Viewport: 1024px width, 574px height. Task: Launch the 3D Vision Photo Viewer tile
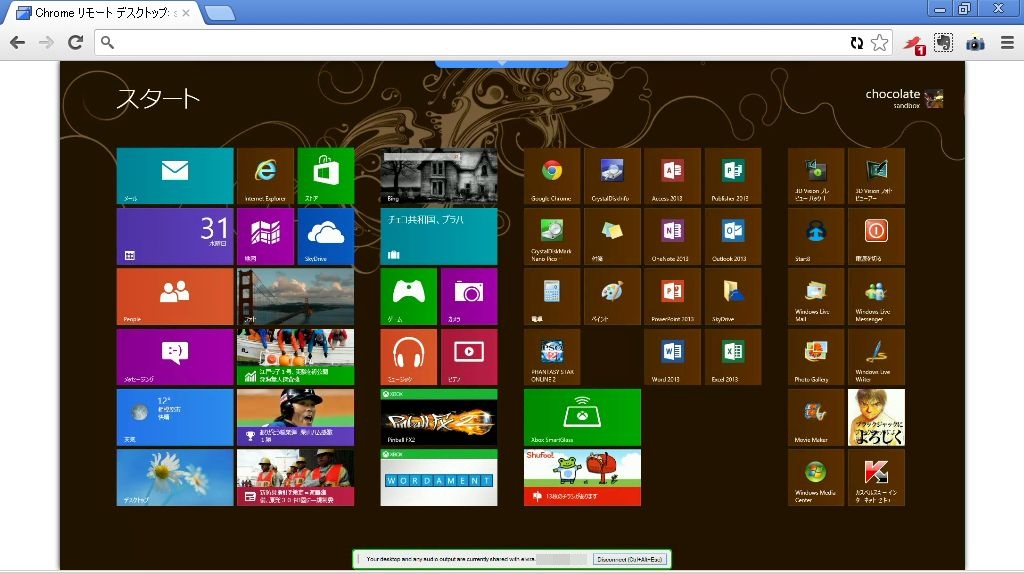coord(876,176)
